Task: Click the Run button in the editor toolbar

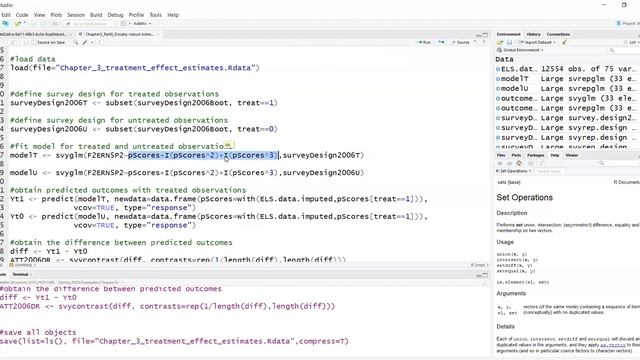Action: point(424,42)
